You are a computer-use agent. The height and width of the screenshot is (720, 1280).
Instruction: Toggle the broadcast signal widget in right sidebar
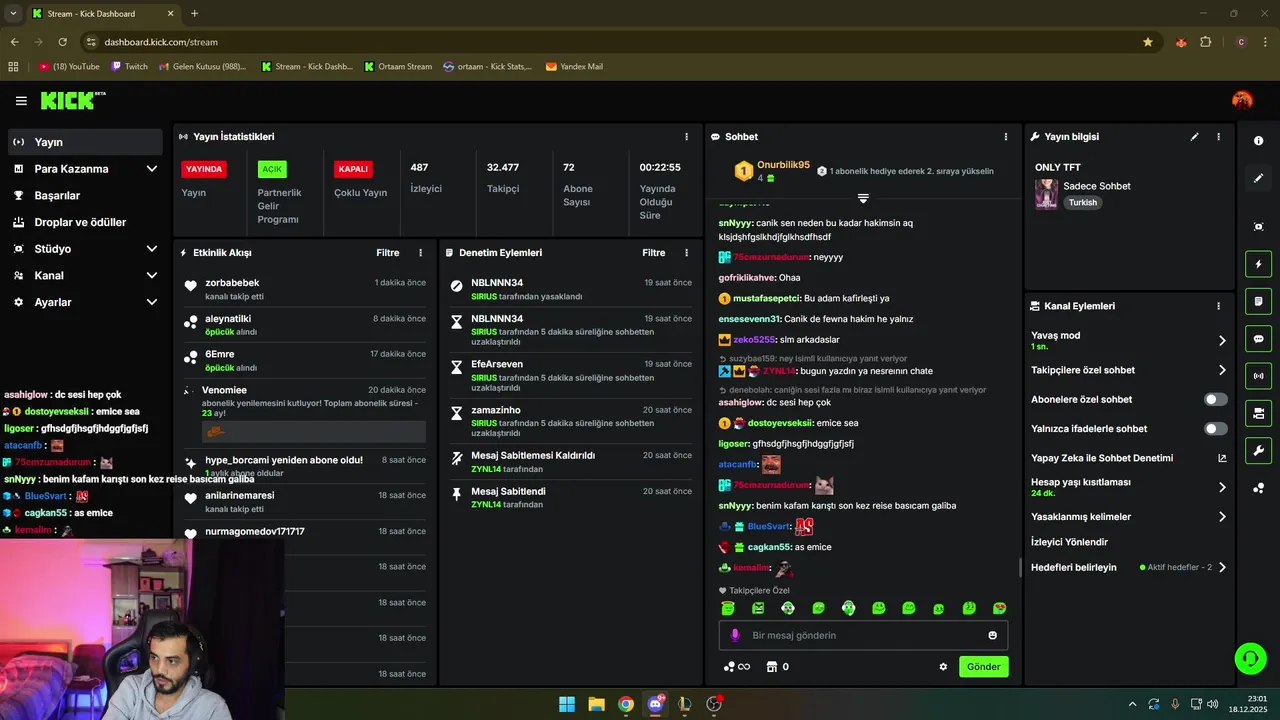coord(1258,376)
